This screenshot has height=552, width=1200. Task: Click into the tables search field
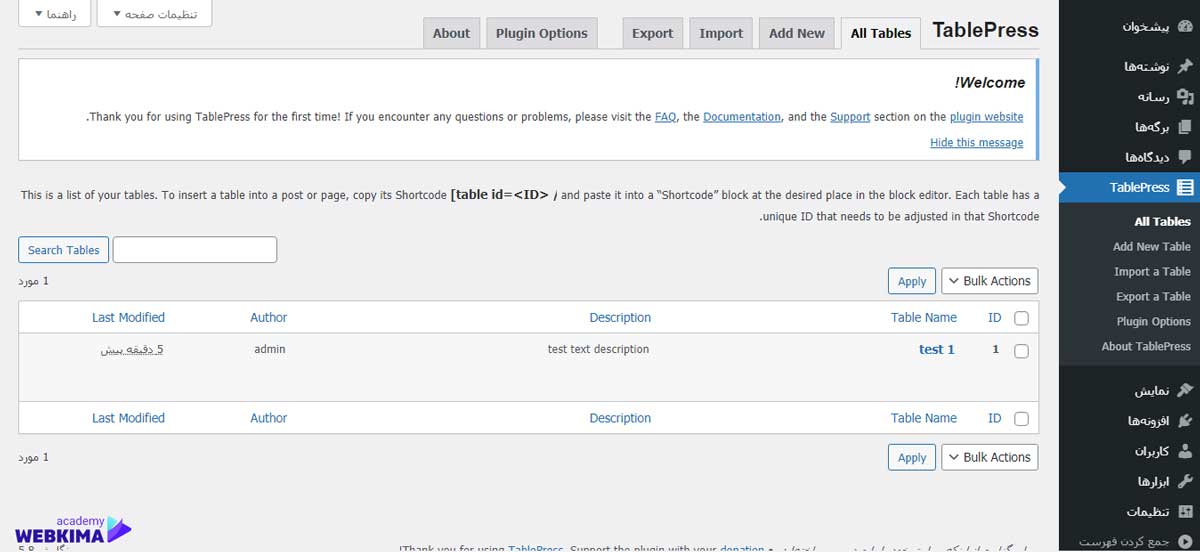195,250
